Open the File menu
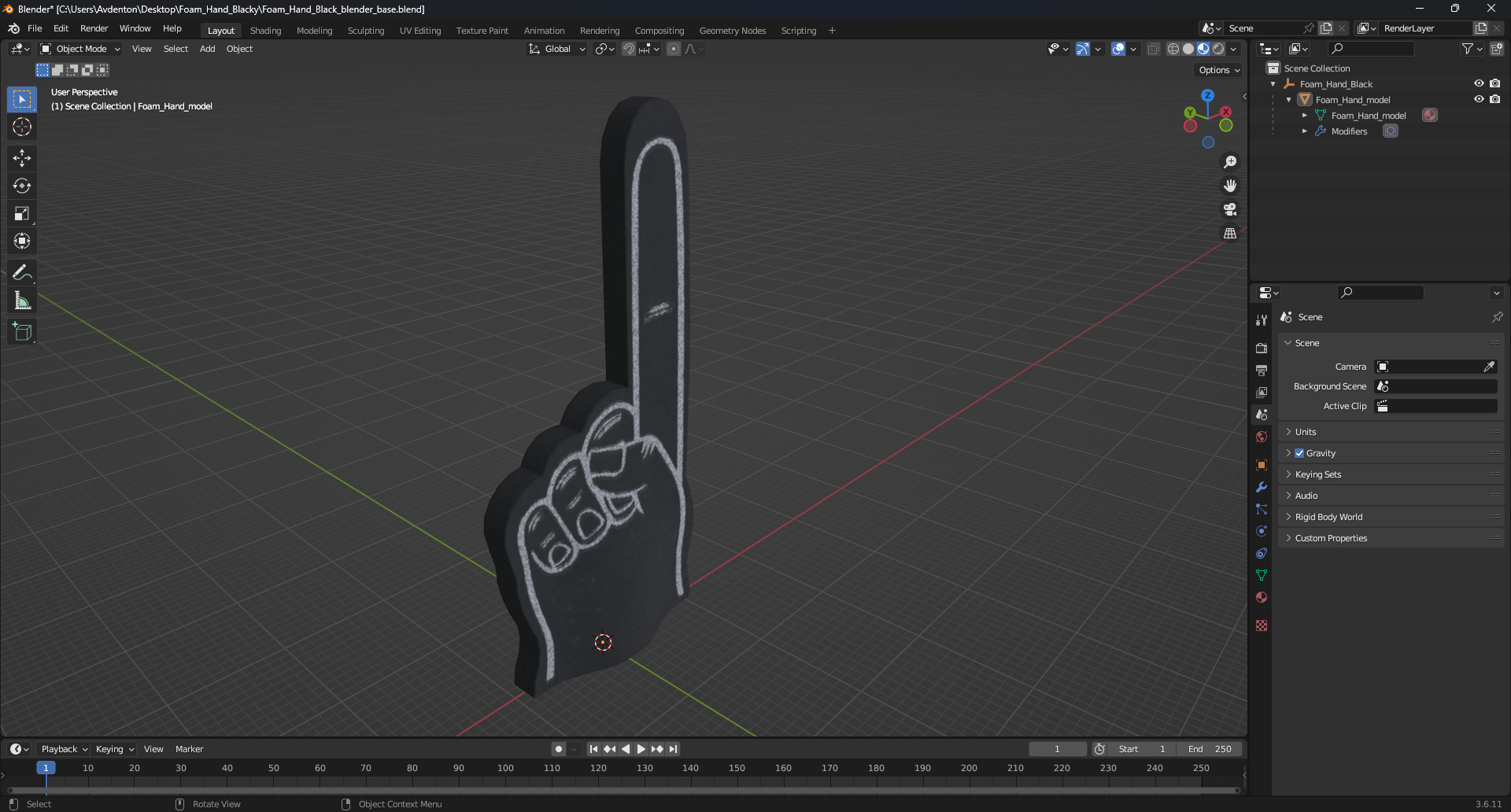The width and height of the screenshot is (1511, 812). click(35, 28)
